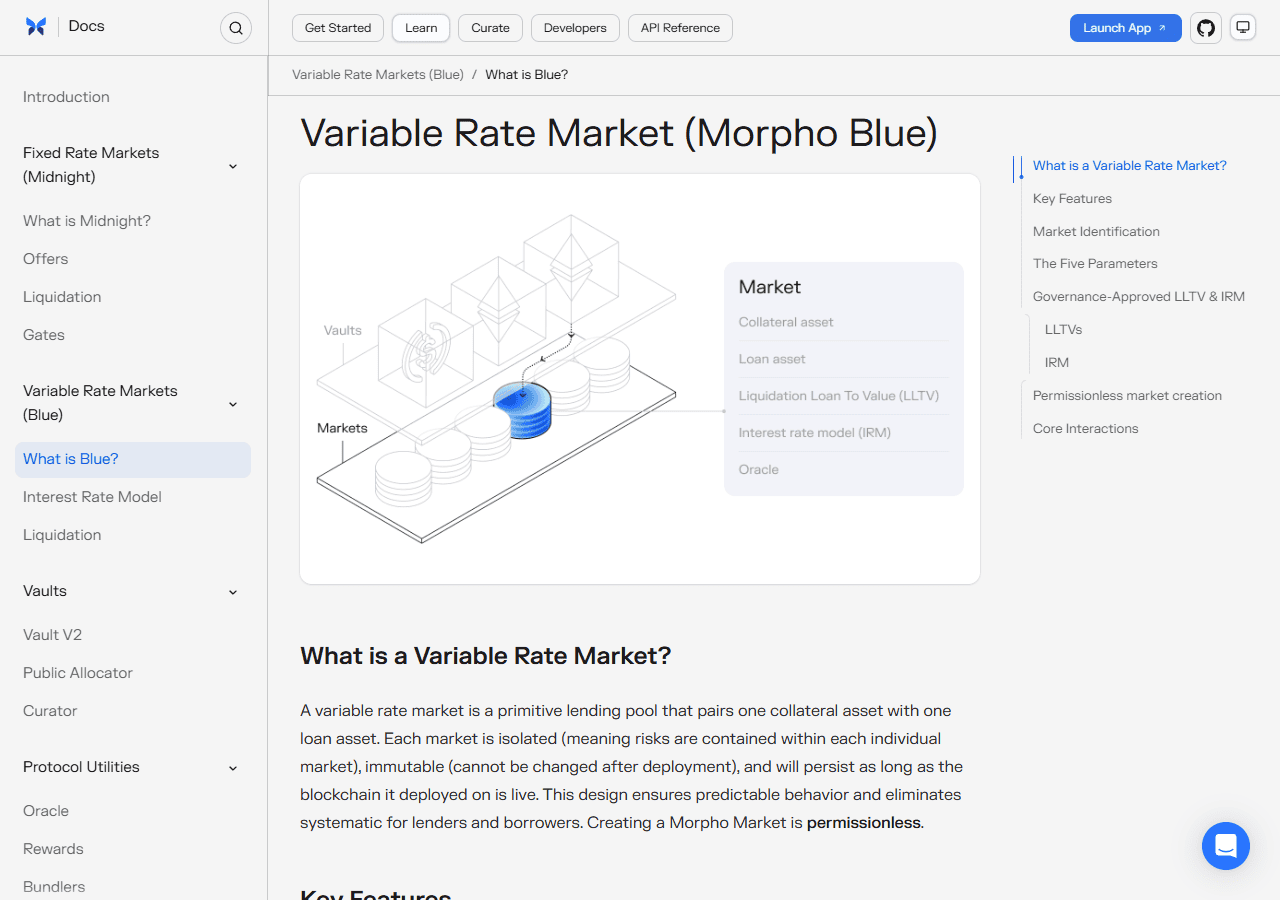Jump to Key Features section

coord(1072,199)
